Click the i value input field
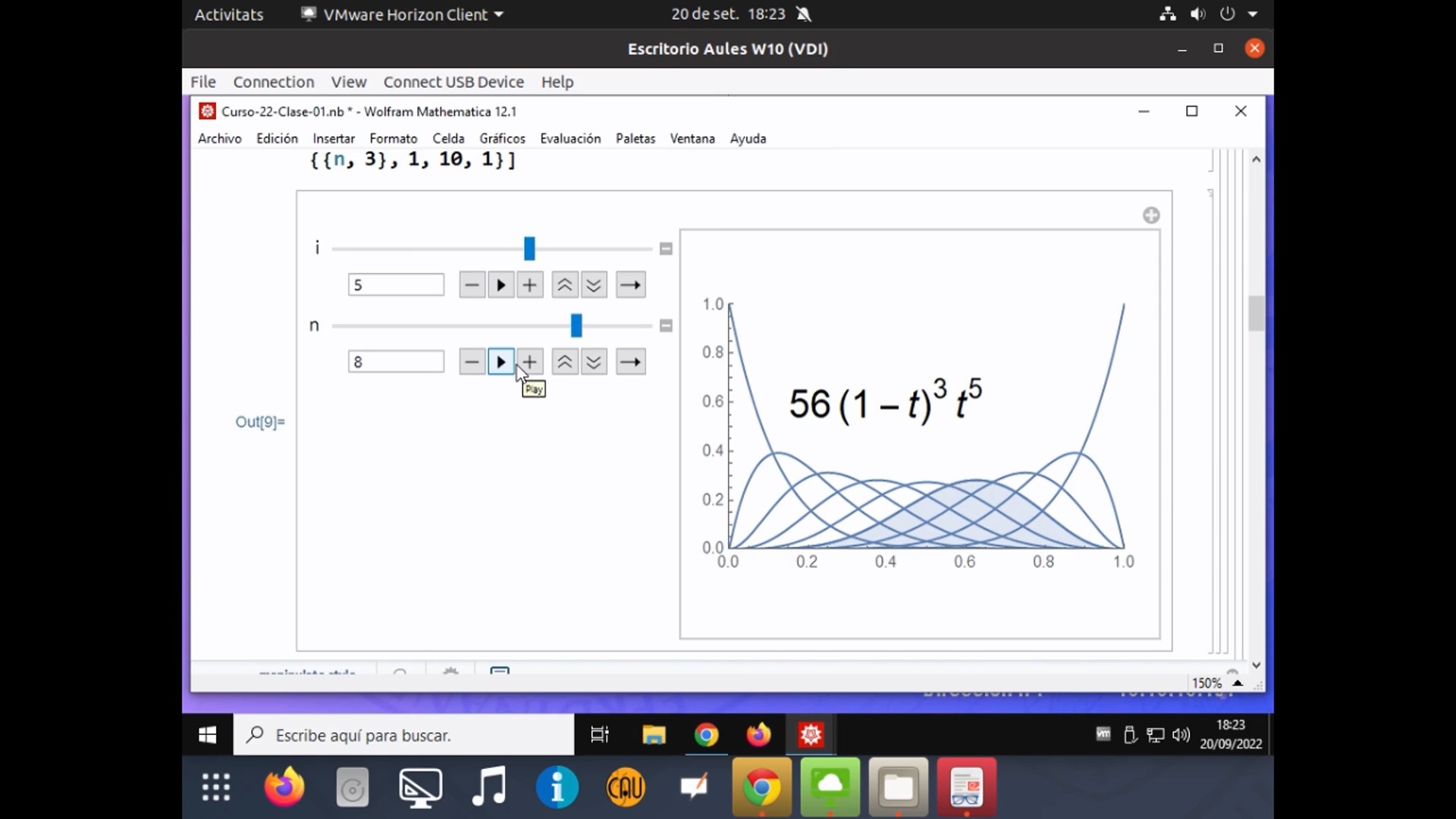Viewport: 1456px width, 819px height. [x=395, y=285]
